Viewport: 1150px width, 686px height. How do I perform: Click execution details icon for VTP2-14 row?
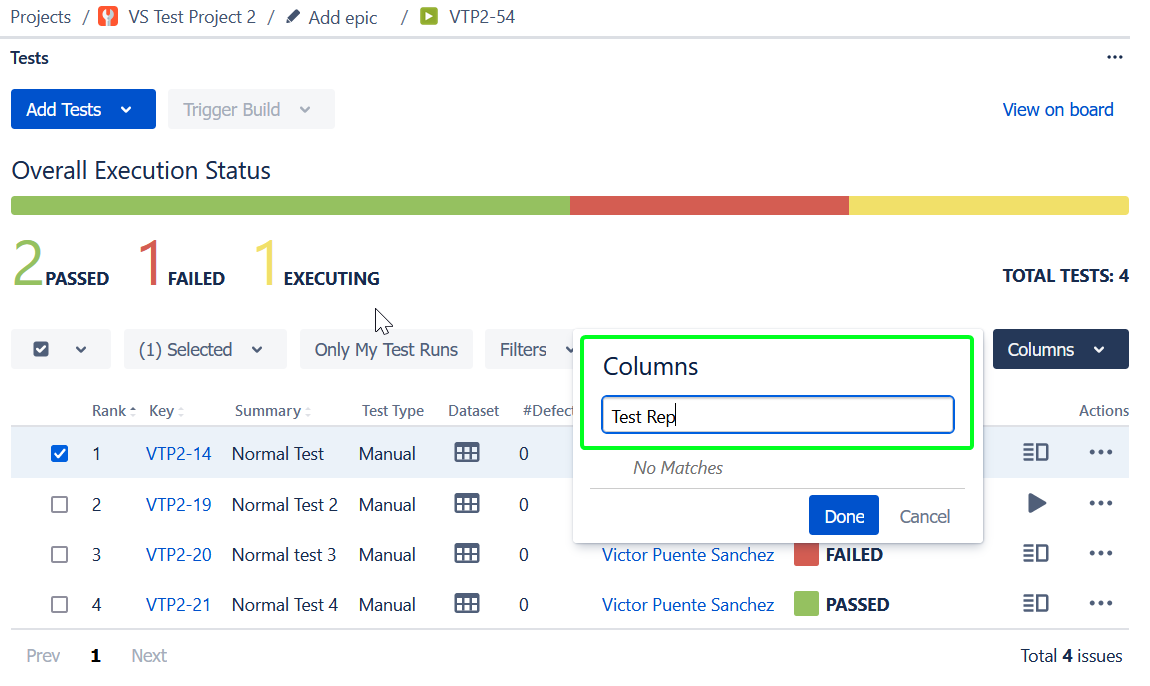coord(1035,453)
